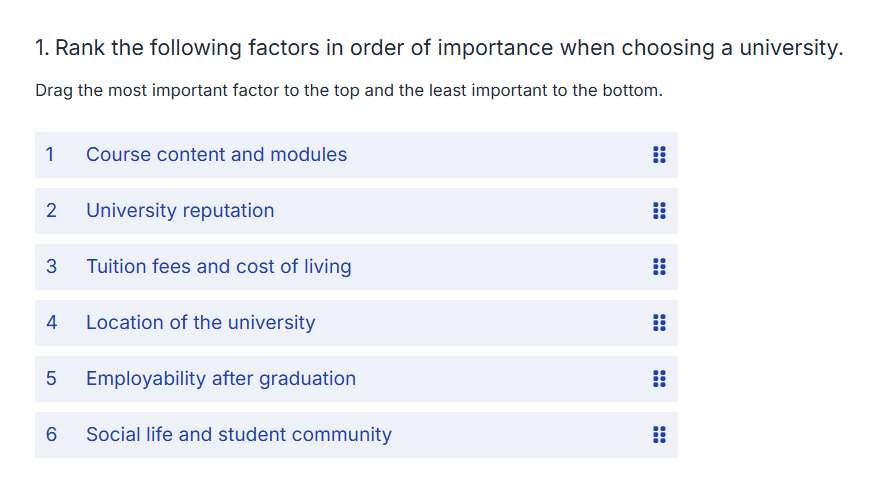Select Location of the university item
This screenshot has width=889, height=501.
click(x=356, y=323)
